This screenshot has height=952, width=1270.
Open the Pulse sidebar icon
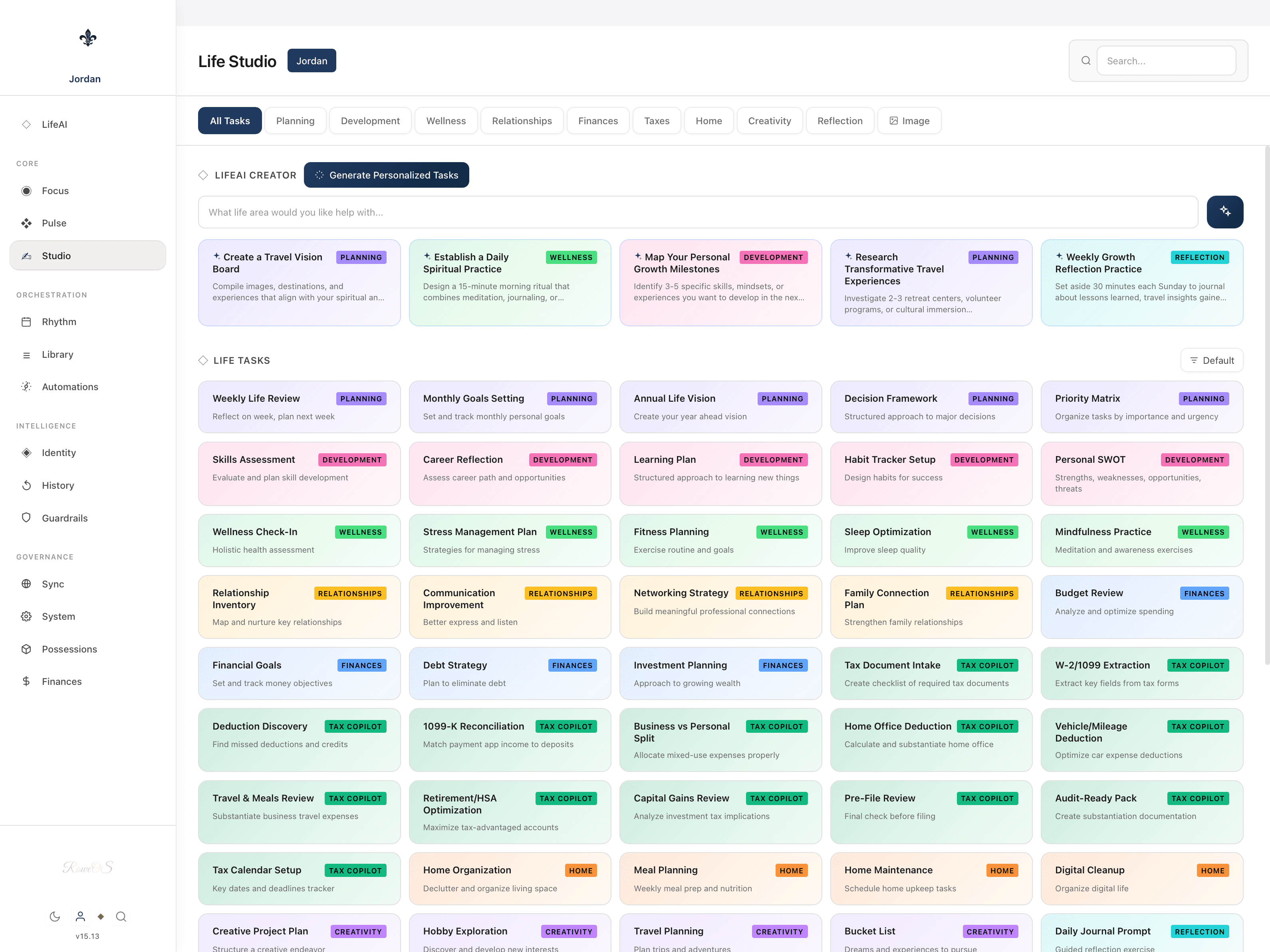tap(26, 223)
